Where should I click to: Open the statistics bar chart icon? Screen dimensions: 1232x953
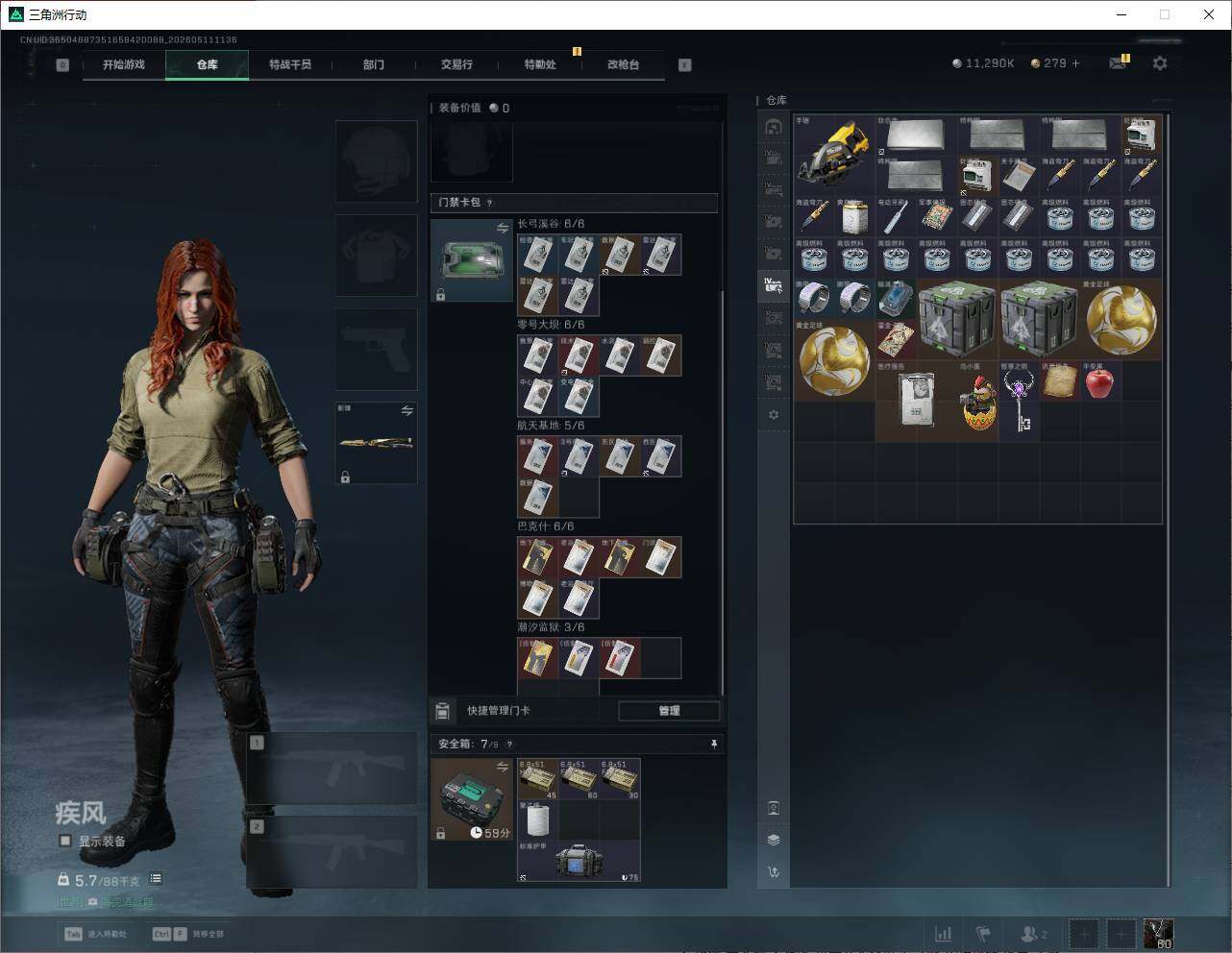[x=944, y=934]
